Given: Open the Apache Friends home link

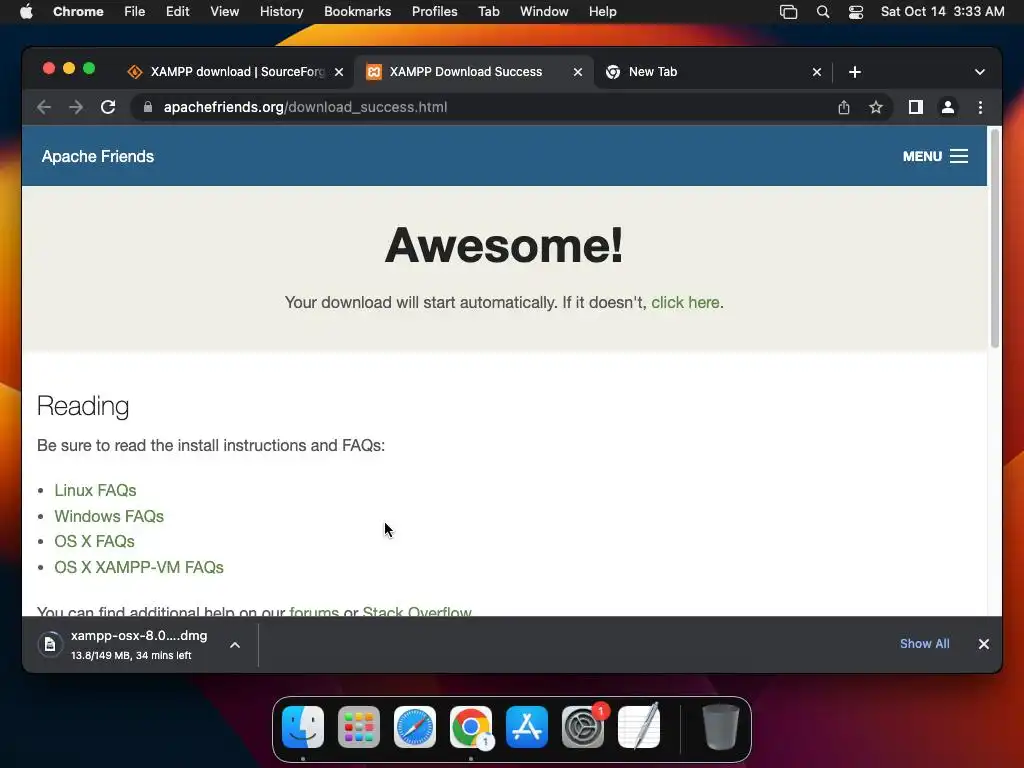Looking at the screenshot, I should click(98, 157).
